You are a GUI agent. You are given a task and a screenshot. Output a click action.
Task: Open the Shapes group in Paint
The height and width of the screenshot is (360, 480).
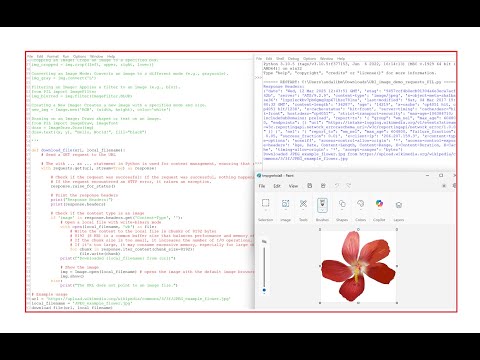342,204
